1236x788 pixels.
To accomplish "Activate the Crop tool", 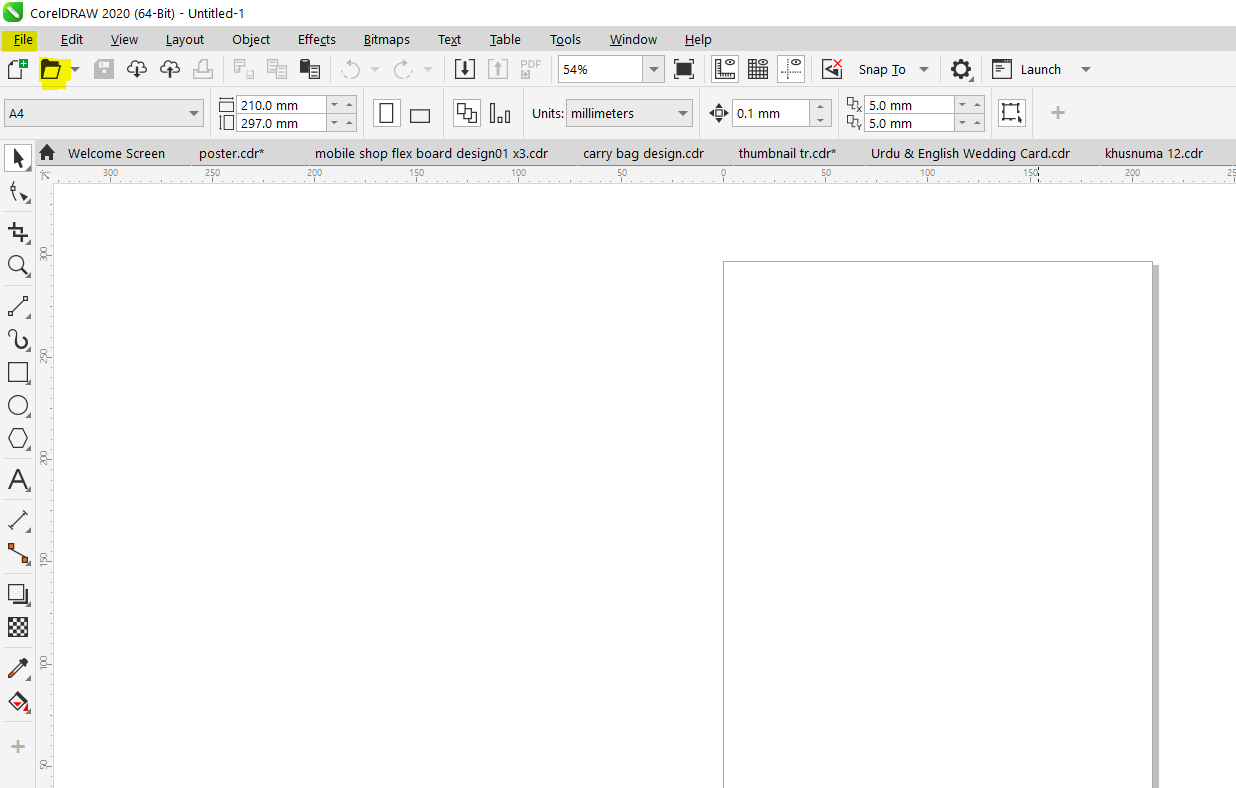I will point(17,232).
